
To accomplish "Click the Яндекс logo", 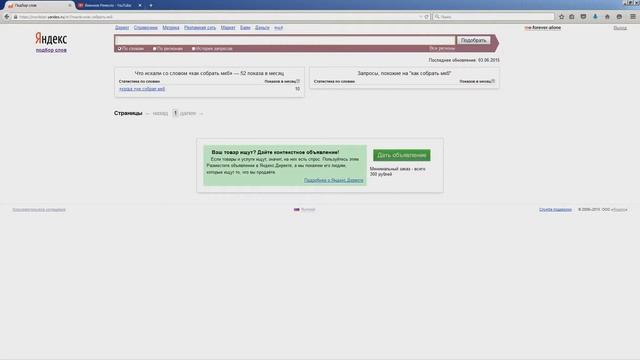I will 51,39.
